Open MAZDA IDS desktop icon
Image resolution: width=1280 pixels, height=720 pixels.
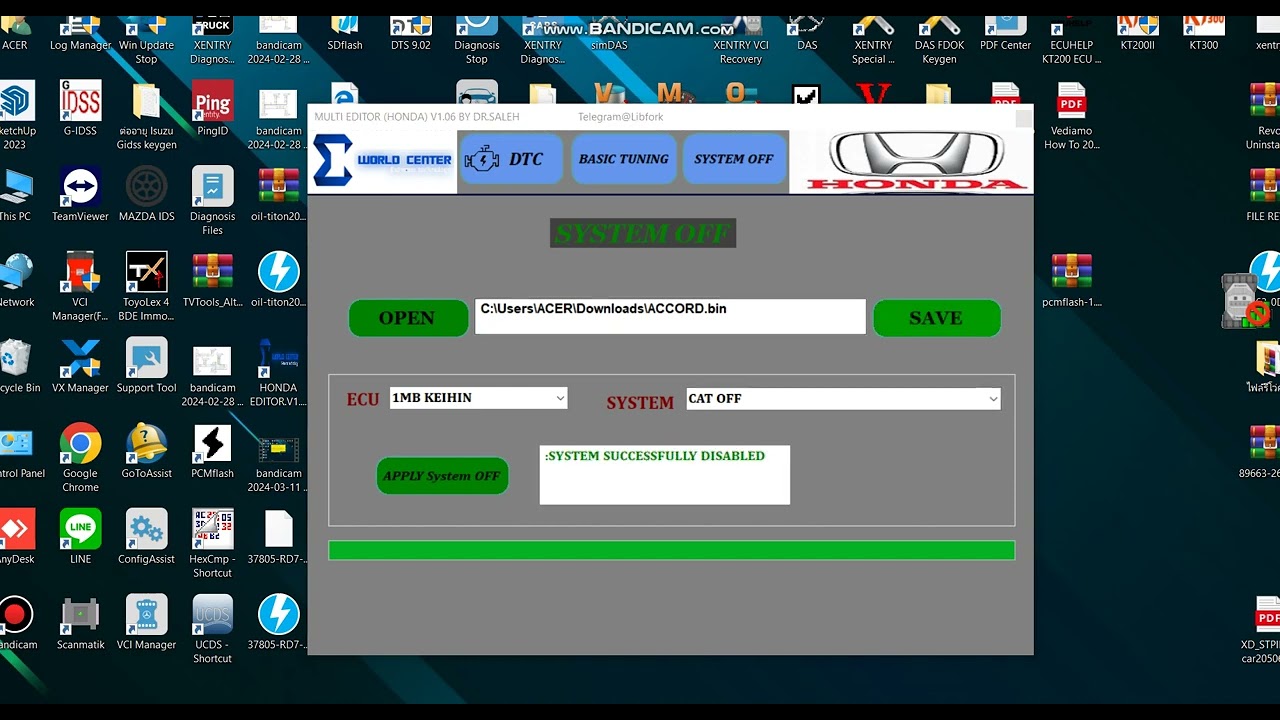[147, 194]
